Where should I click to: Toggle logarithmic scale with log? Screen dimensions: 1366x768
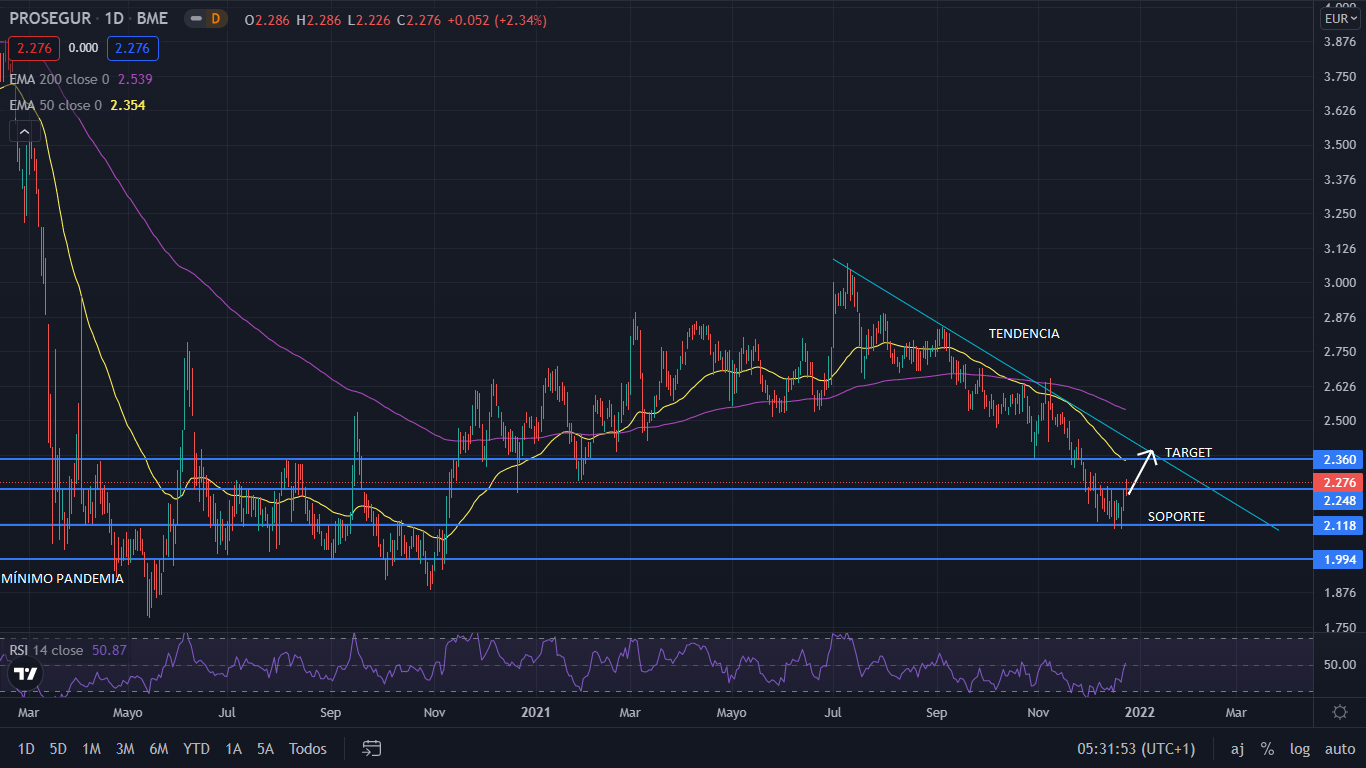pyautogui.click(x=1300, y=748)
